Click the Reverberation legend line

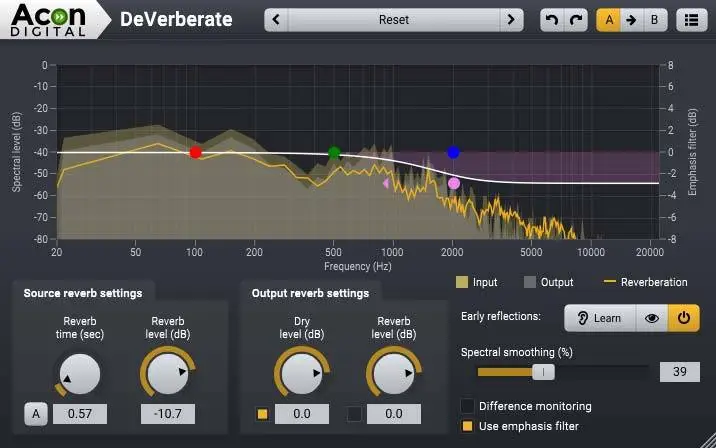[x=610, y=282]
